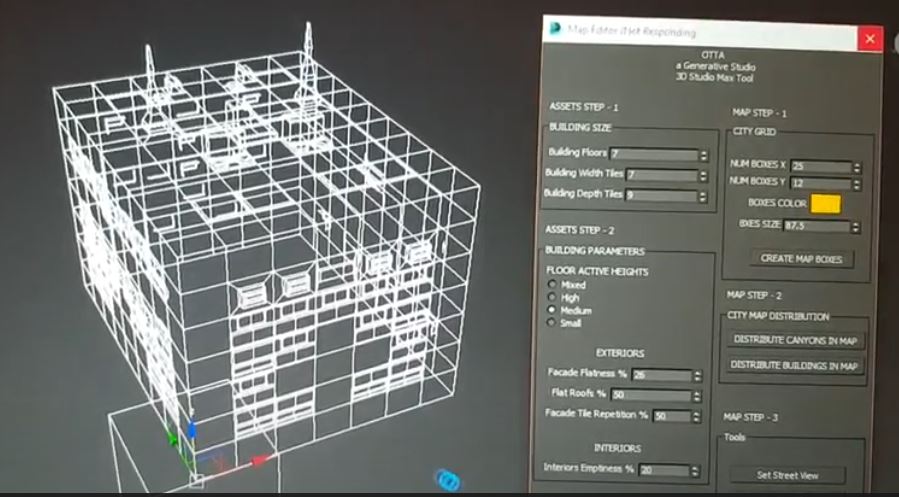Click the NUM BOXES X field
Screen dimensions: 899x497
click(x=821, y=167)
